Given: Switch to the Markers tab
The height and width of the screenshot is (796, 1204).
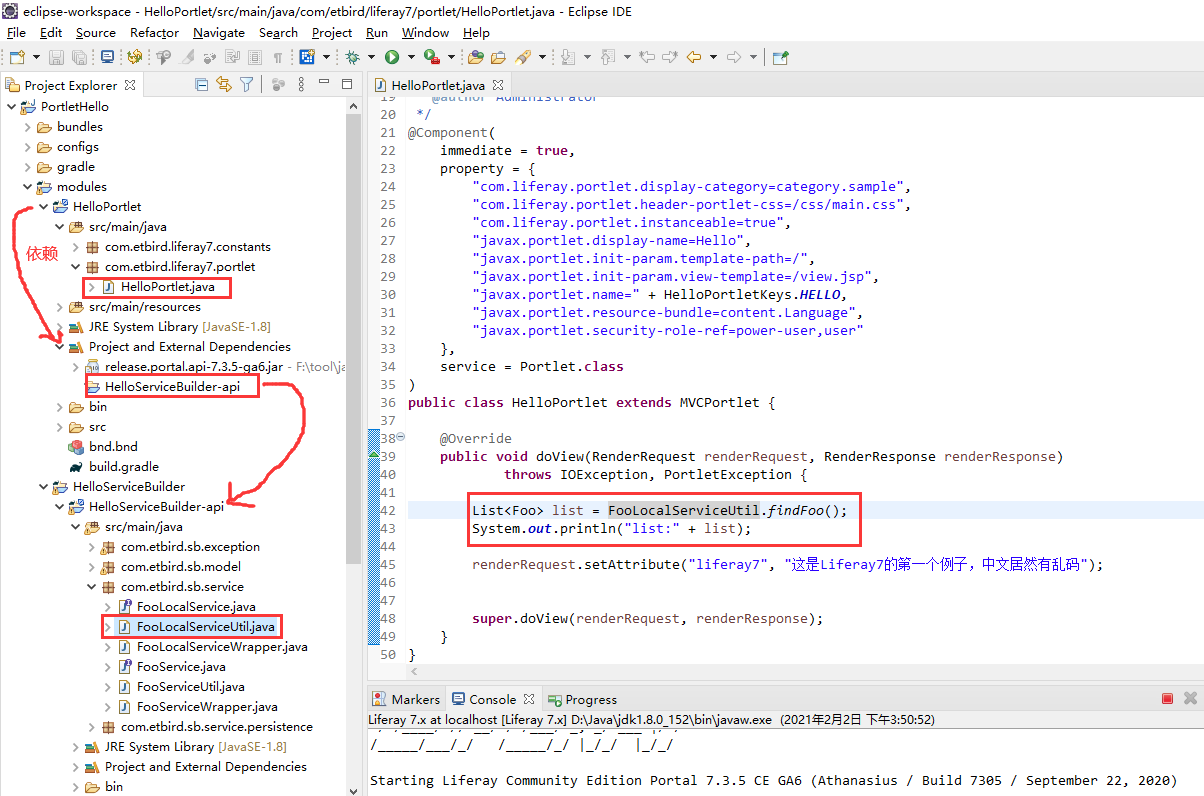Looking at the screenshot, I should (x=406, y=699).
